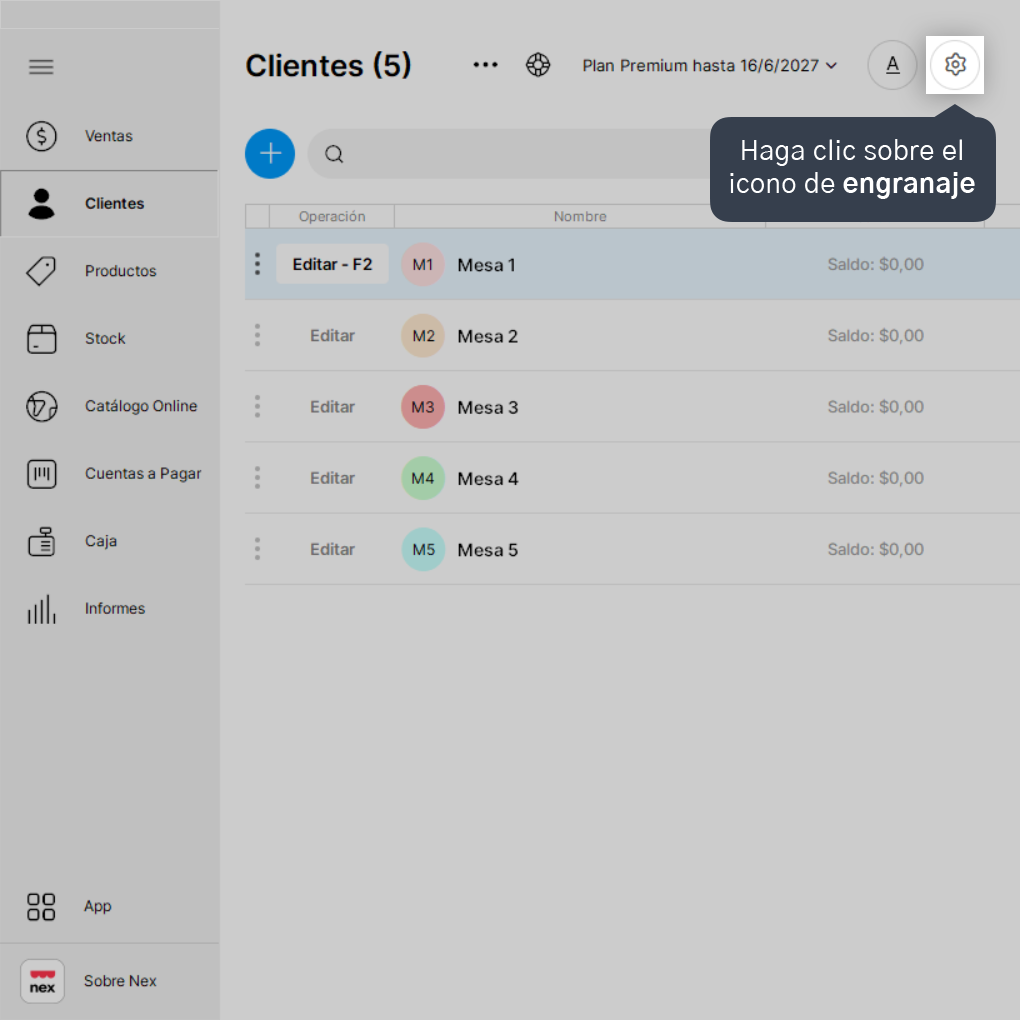Open the Caja register icon
Viewport: 1020px width, 1020px height.
[42, 541]
